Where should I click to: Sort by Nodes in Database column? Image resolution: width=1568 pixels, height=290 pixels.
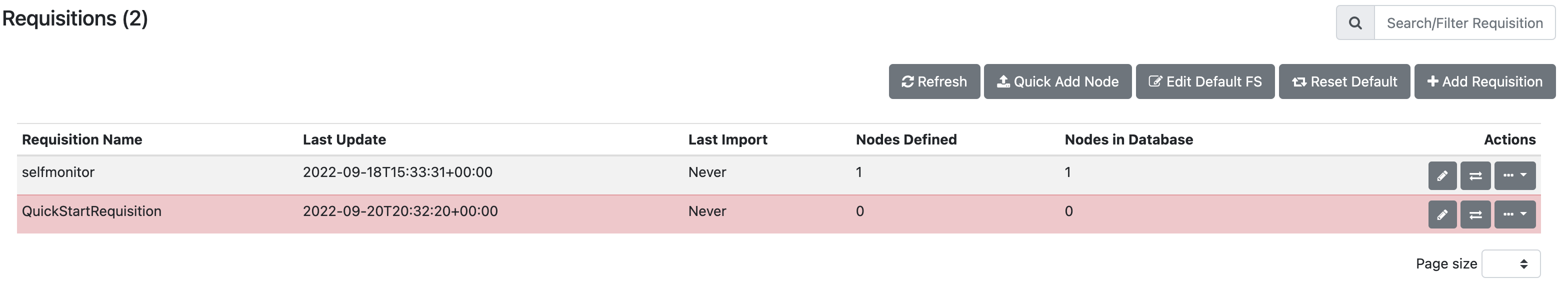coord(1128,139)
